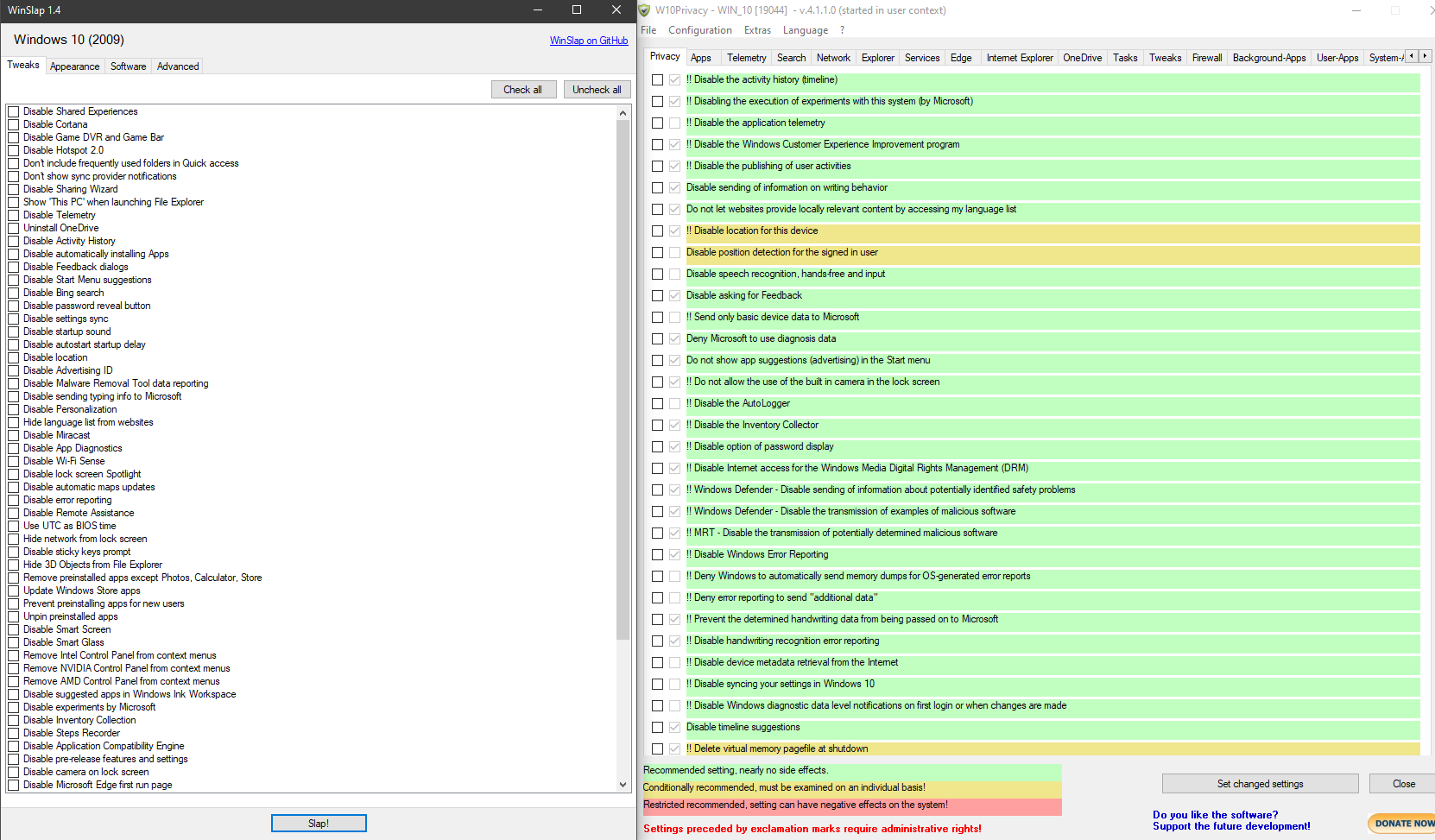Select the Network tab
The image size is (1435, 840).
[833, 58]
